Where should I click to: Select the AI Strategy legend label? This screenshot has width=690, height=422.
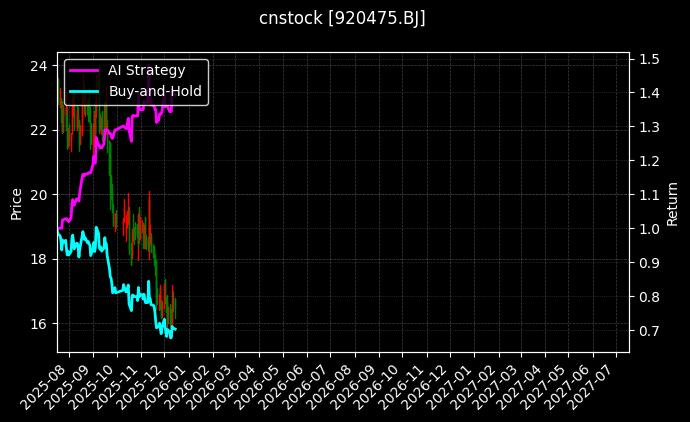click(x=146, y=70)
